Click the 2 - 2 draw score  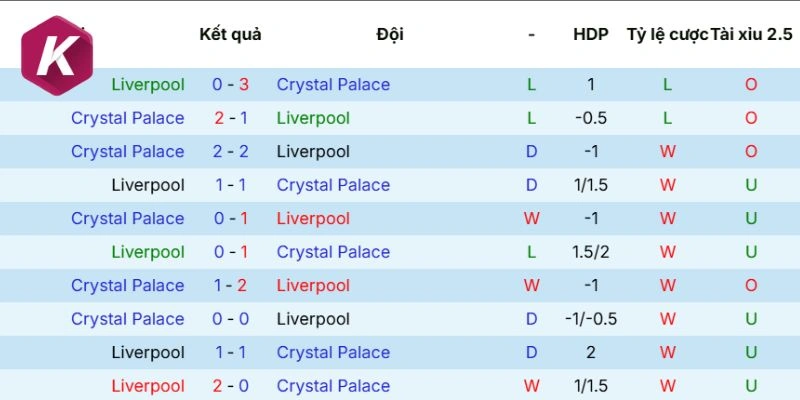(x=230, y=152)
